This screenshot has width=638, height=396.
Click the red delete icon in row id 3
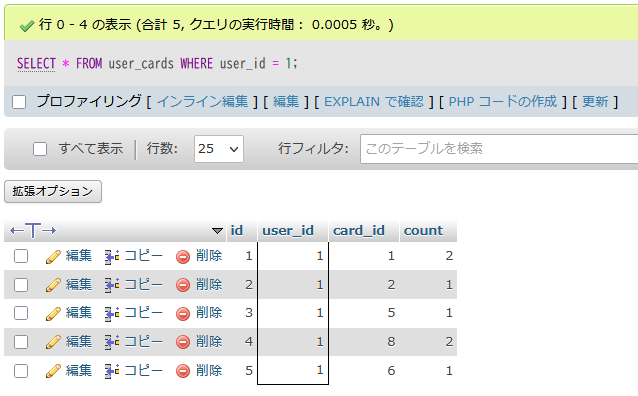point(183,314)
